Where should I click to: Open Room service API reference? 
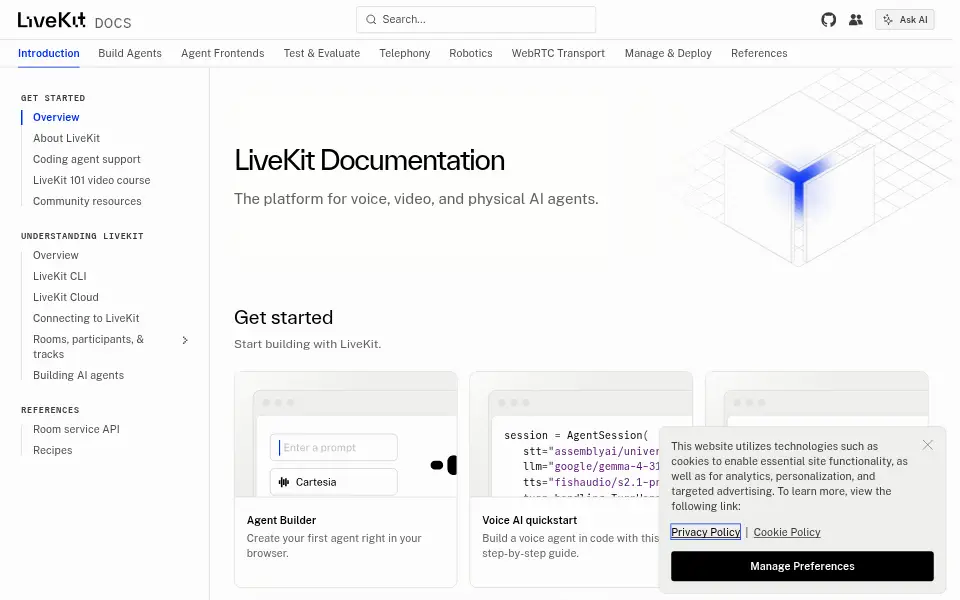pyautogui.click(x=77, y=429)
